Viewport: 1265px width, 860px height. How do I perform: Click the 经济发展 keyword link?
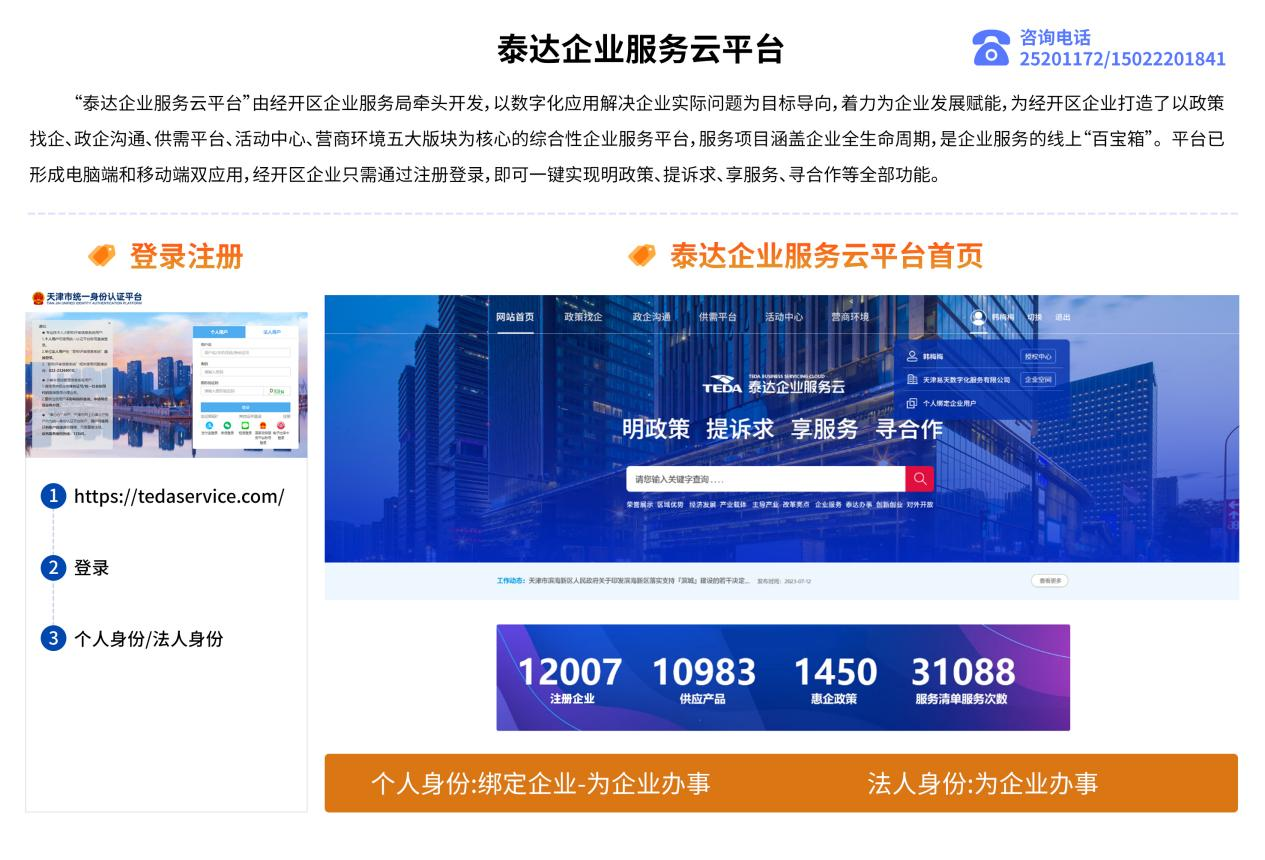pos(702,505)
